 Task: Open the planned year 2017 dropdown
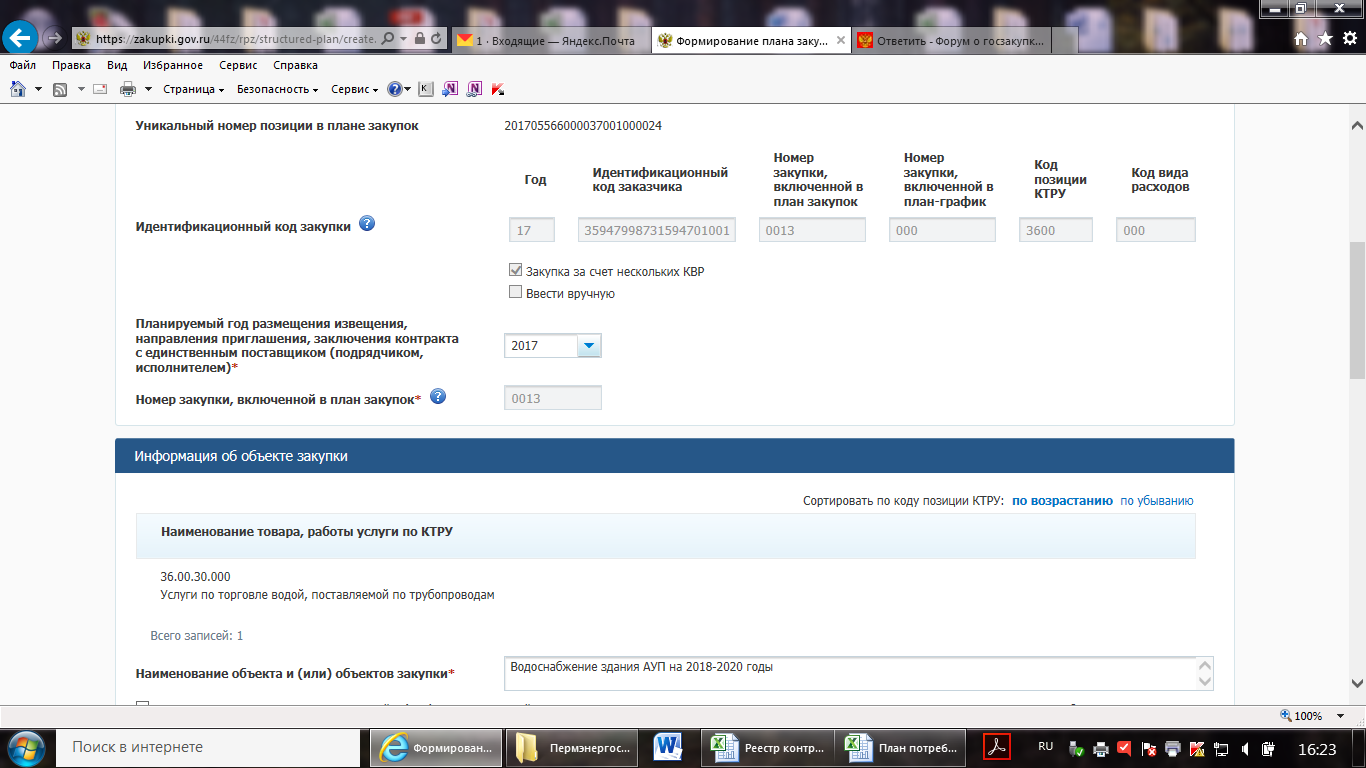coord(589,346)
